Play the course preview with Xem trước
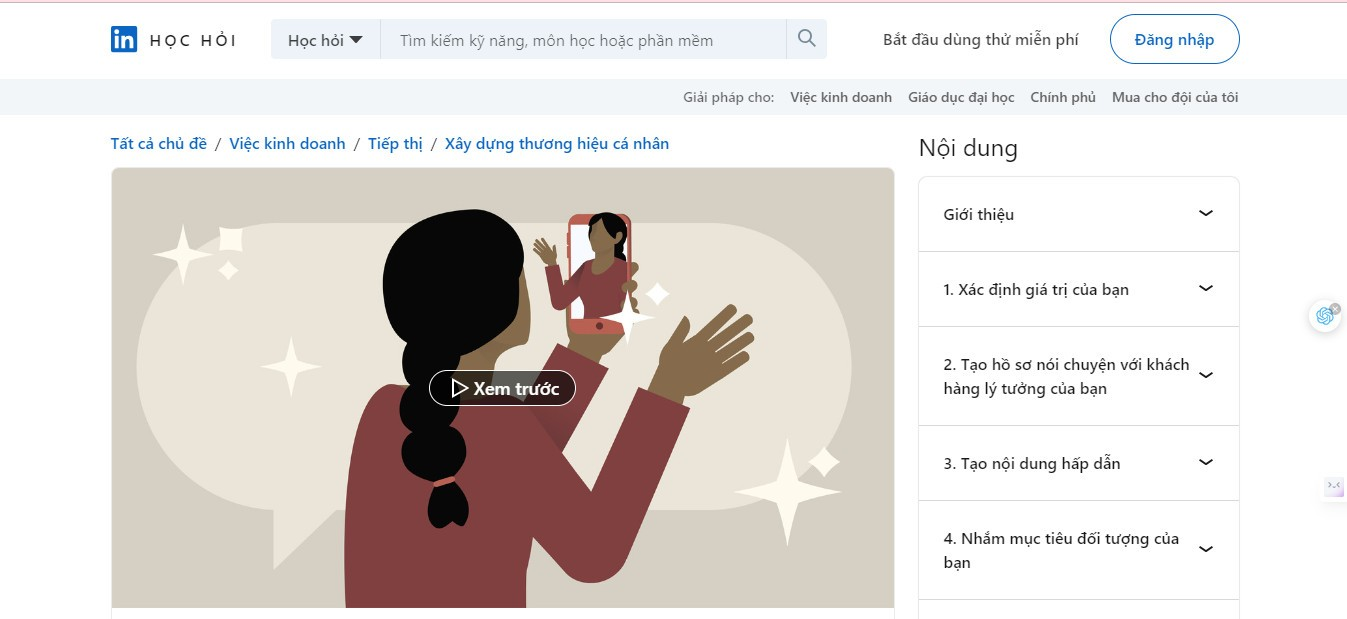Screen dimensions: 1347x619 point(502,388)
